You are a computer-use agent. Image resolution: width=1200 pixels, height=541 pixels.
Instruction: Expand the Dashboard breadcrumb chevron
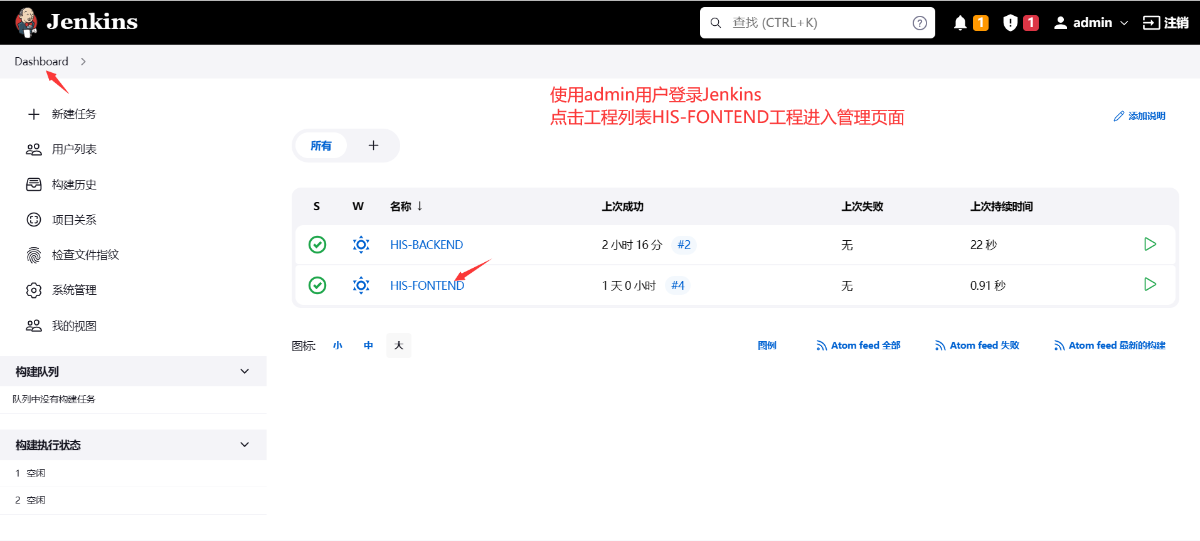click(83, 62)
